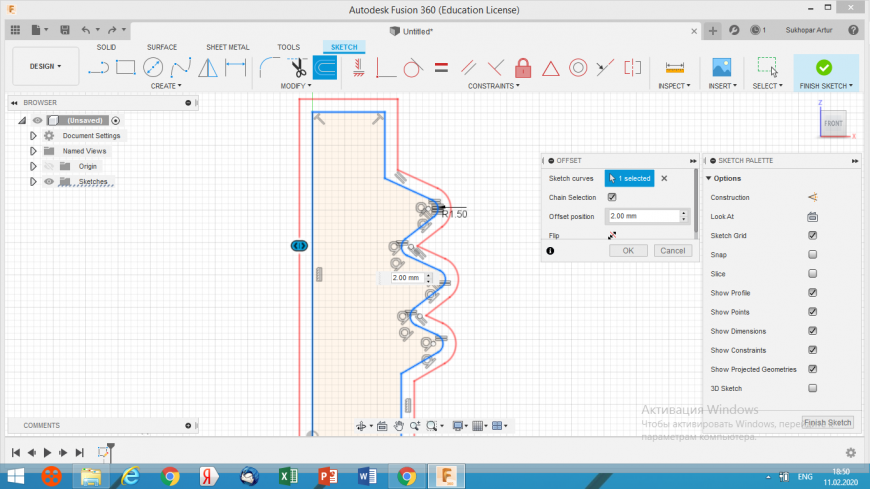Enable the Slice checkbox
The width and height of the screenshot is (870, 489).
(812, 274)
